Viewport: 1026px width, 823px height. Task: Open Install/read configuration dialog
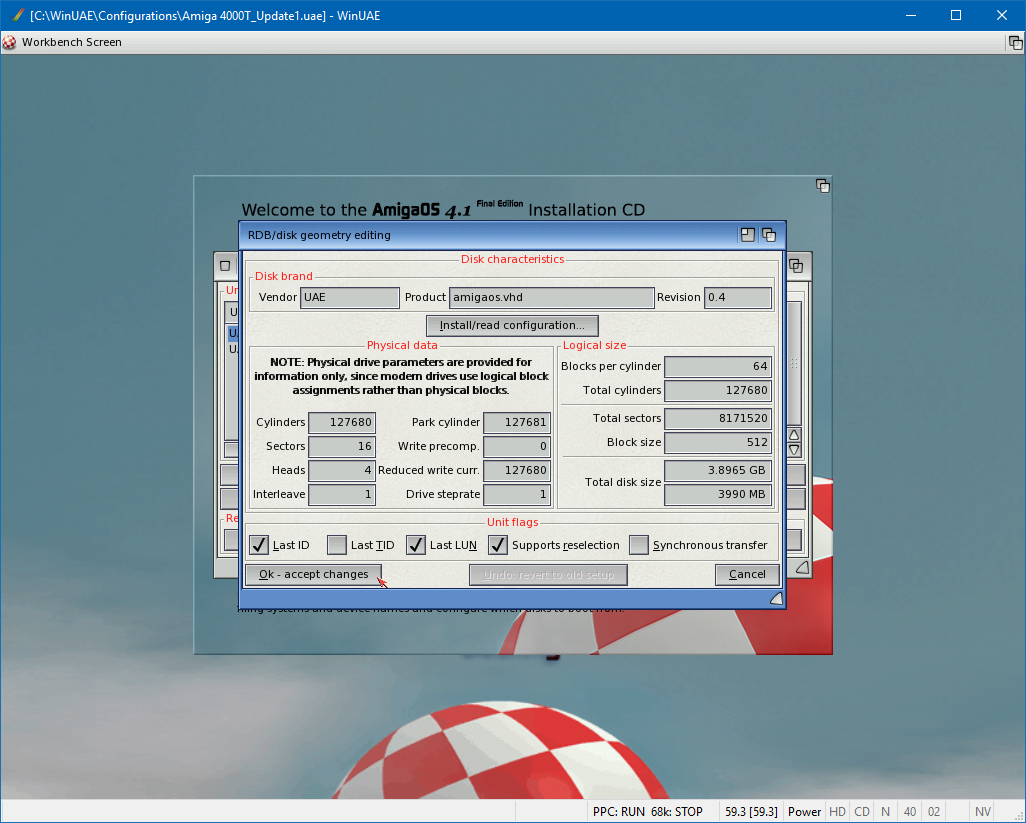(512, 325)
